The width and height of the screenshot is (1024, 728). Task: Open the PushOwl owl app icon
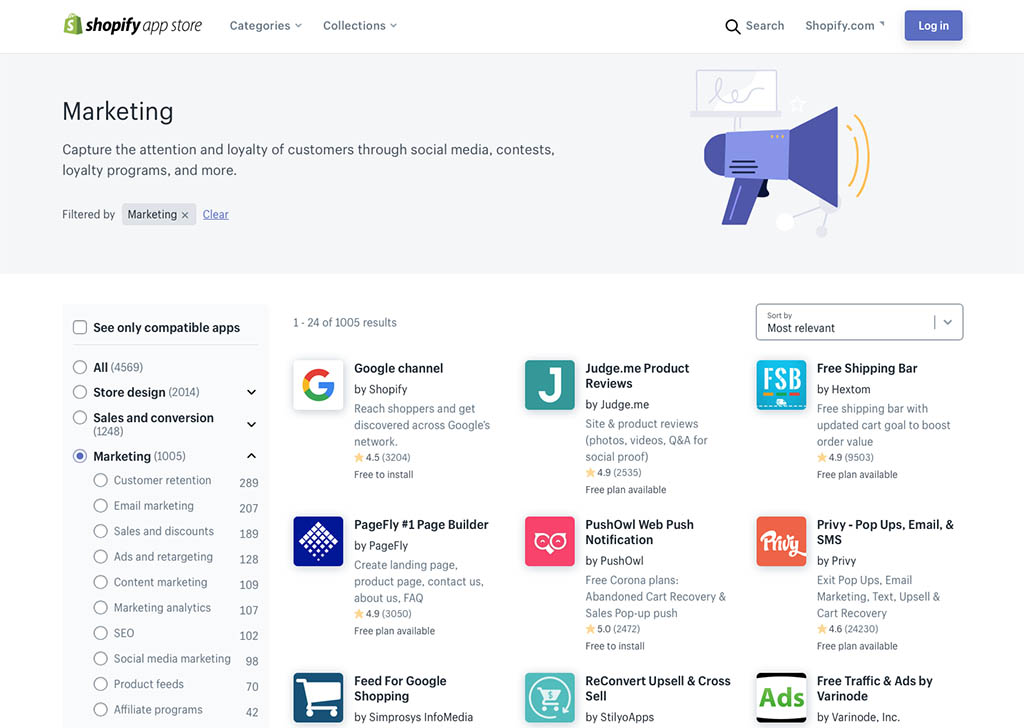click(x=550, y=541)
